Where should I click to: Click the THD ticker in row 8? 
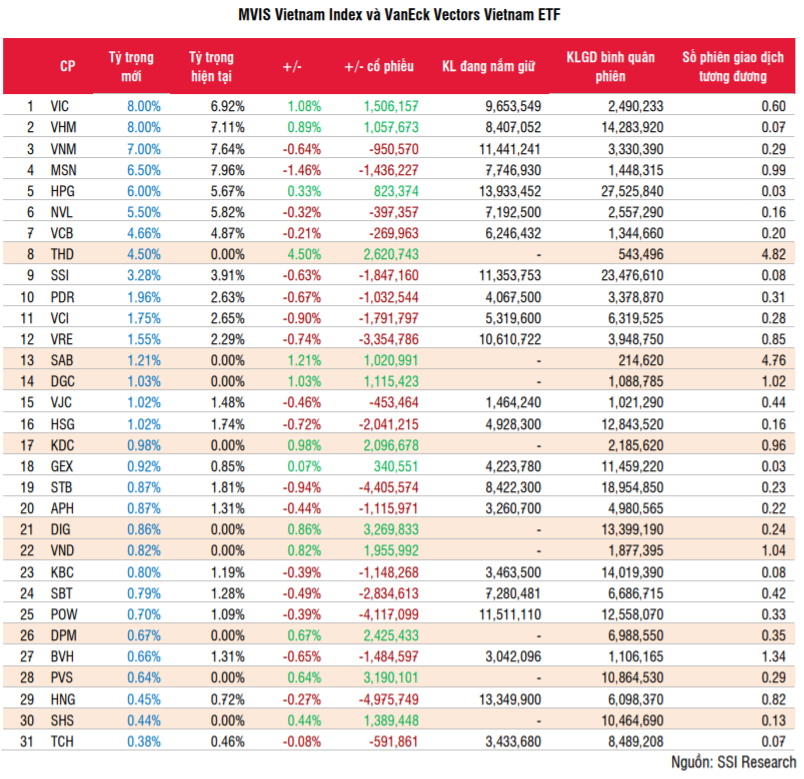[x=62, y=254]
